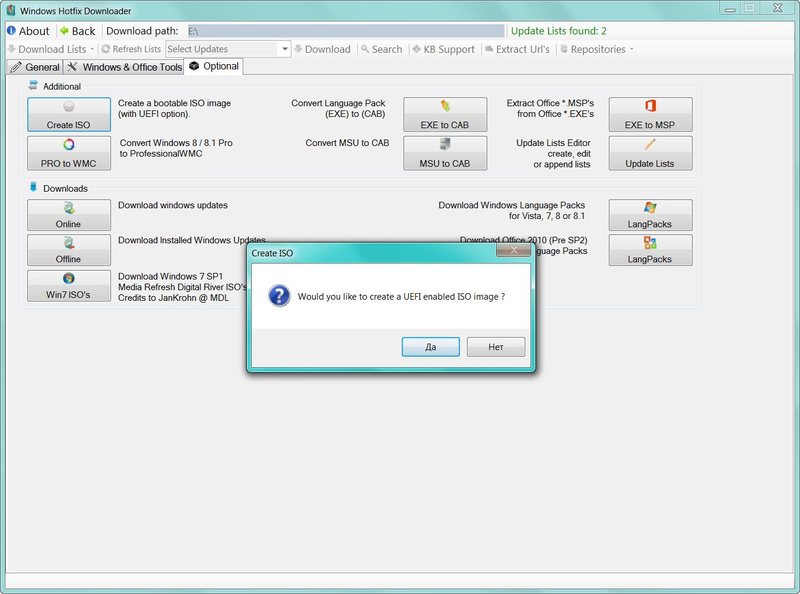Open the Download Lists menu

(51, 49)
